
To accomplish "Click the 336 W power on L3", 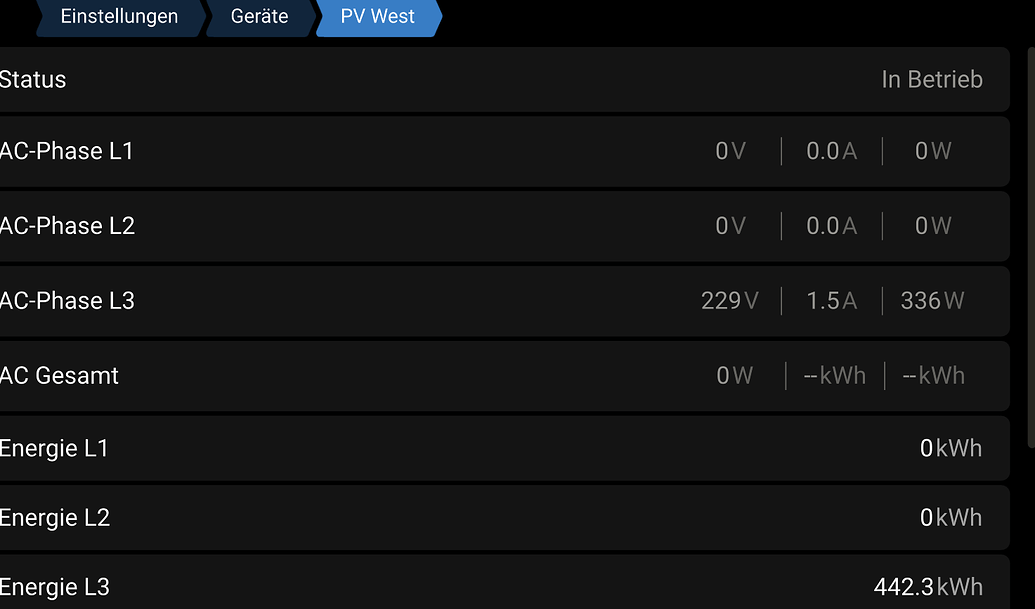I will pos(932,301).
